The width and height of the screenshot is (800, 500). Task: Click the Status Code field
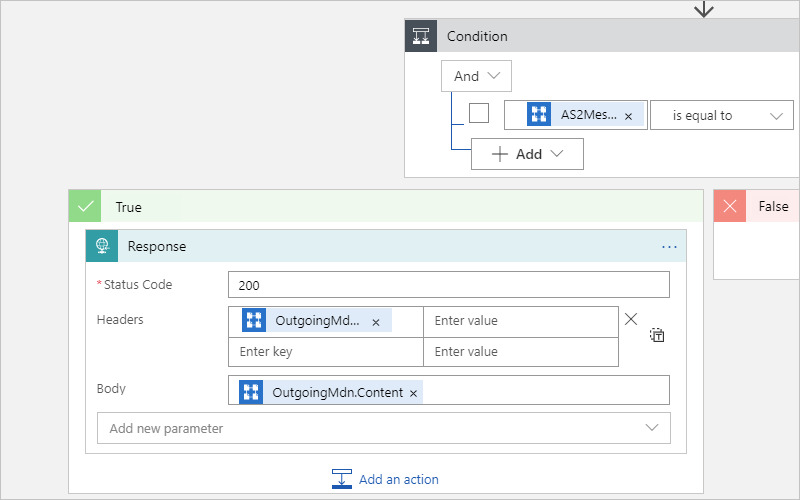pyautogui.click(x=448, y=285)
